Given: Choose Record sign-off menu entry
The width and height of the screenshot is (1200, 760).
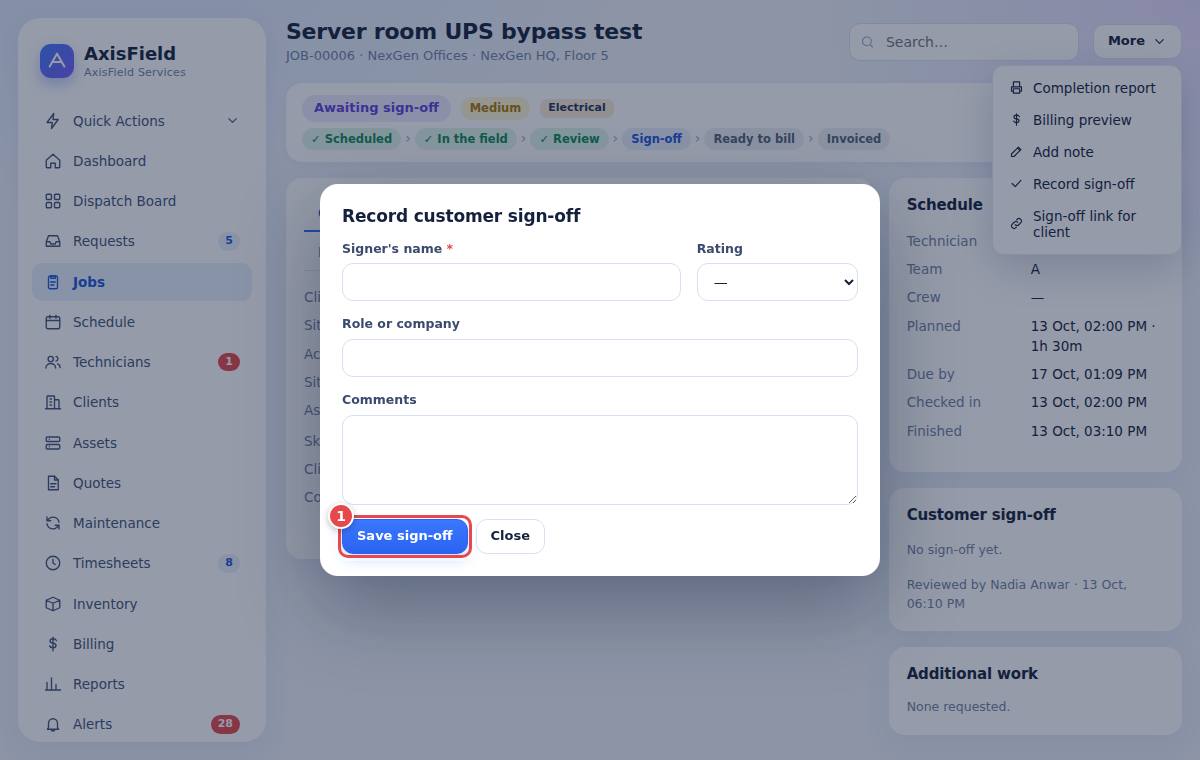Looking at the screenshot, I should click(x=1087, y=184).
